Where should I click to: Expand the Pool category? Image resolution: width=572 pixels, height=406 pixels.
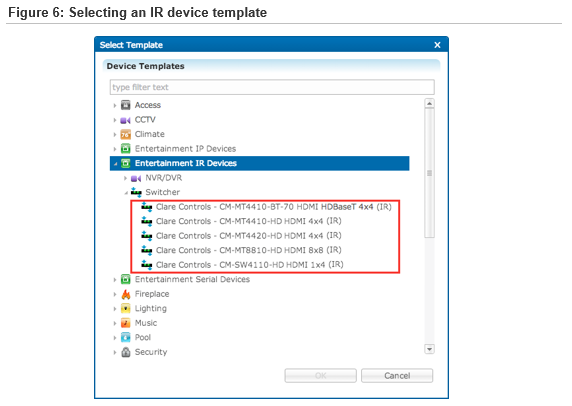(115, 338)
